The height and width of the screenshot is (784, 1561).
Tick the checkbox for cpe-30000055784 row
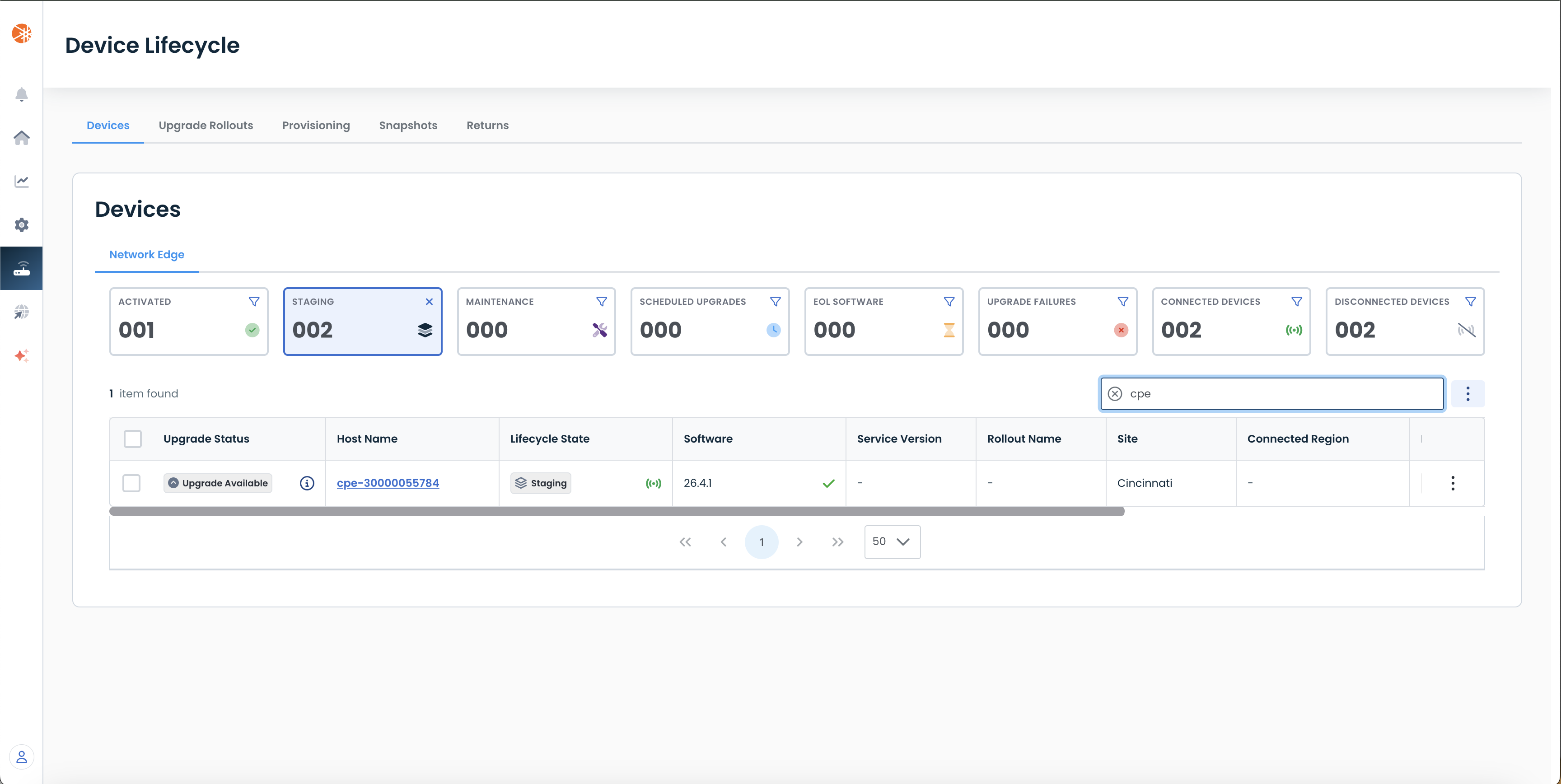pos(131,483)
